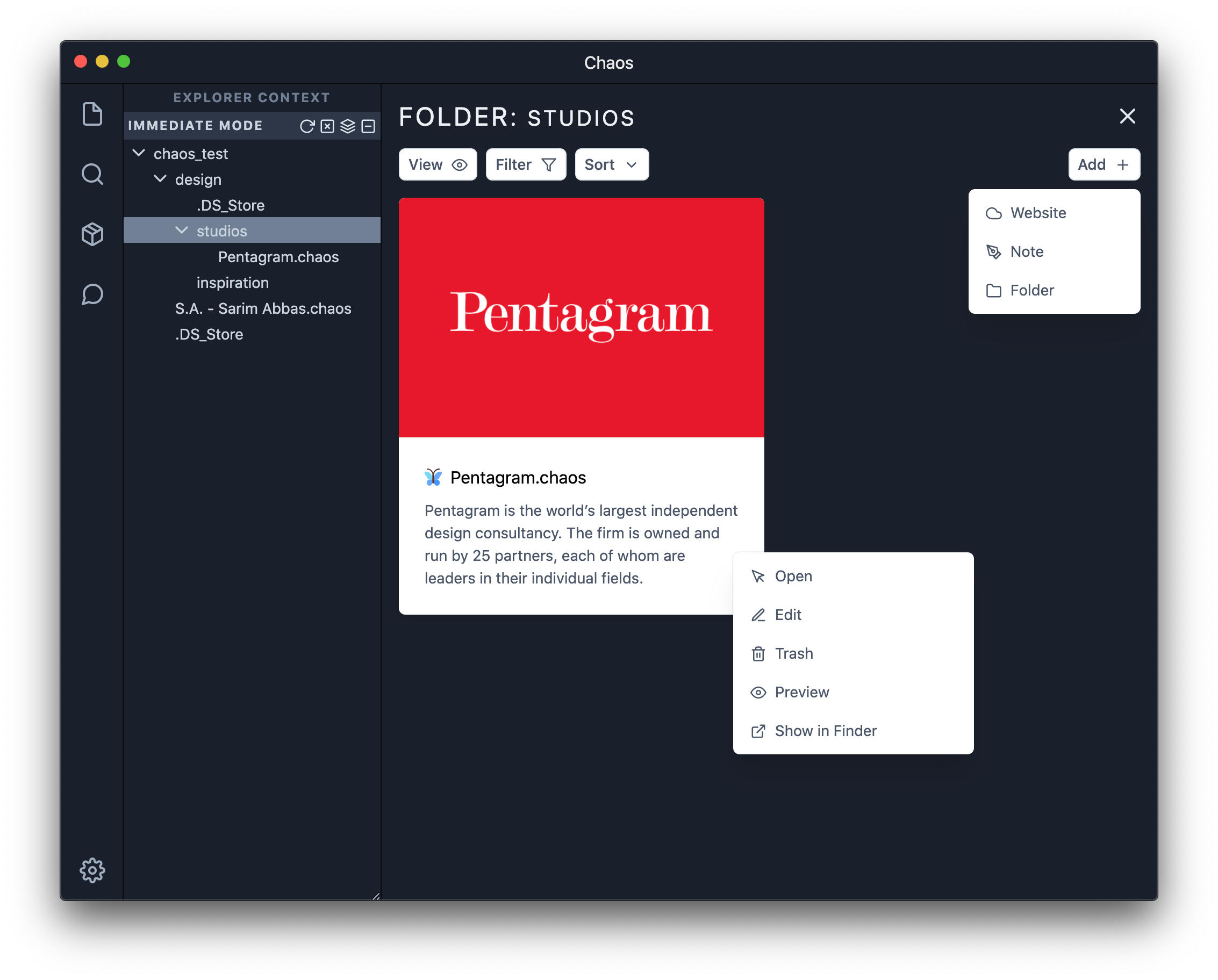
Task: Open the package cube sidebar icon
Action: (92, 234)
